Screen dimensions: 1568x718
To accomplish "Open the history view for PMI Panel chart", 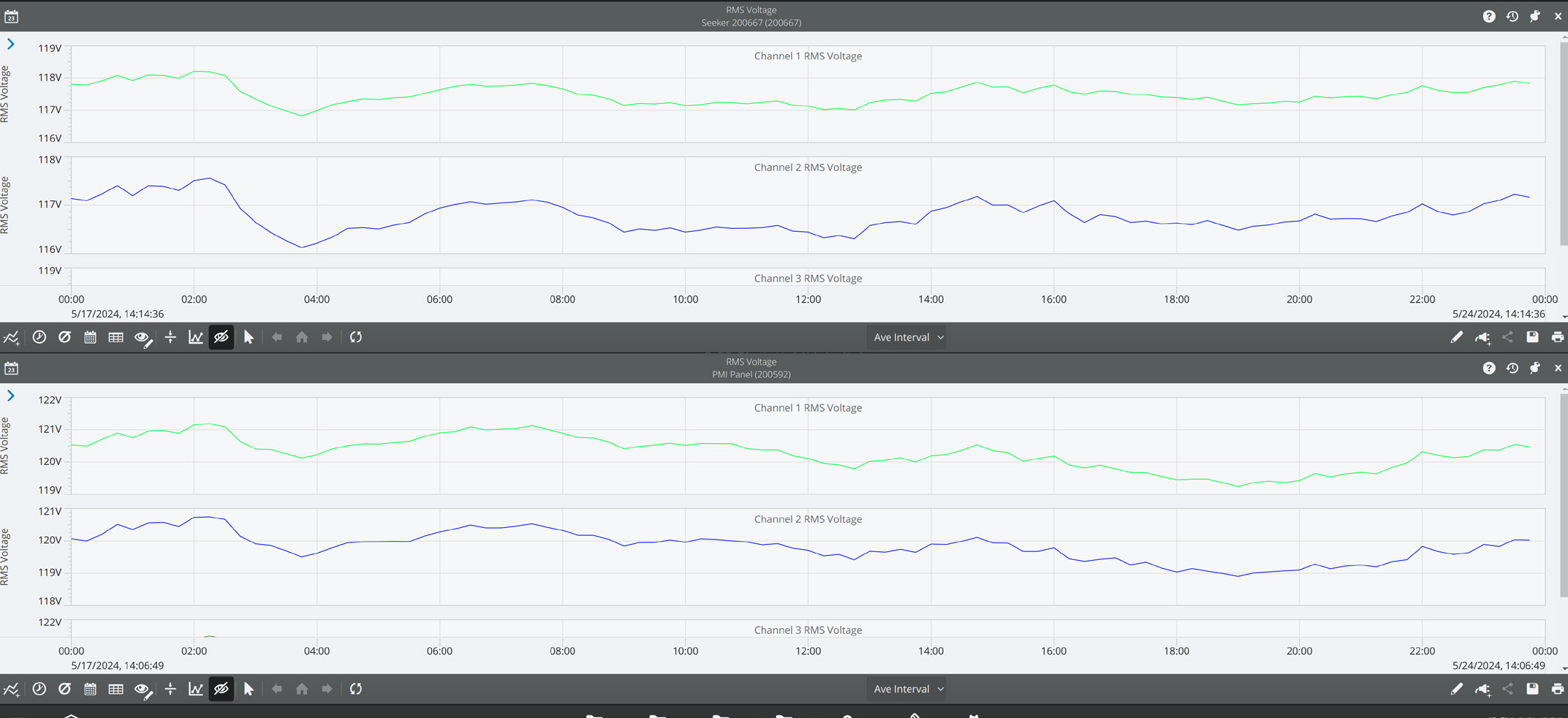I will point(1512,368).
